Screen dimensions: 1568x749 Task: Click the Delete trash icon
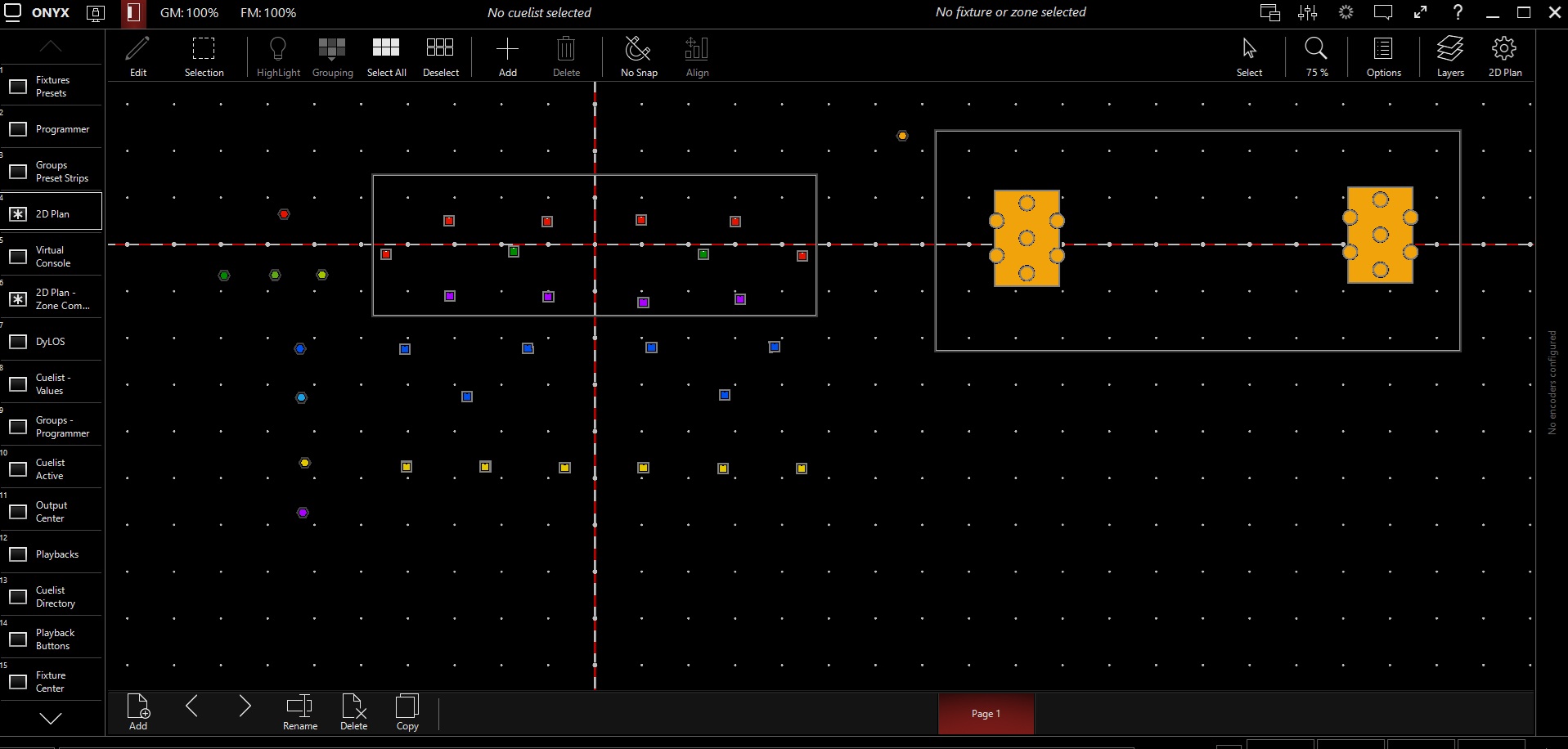pos(566,56)
